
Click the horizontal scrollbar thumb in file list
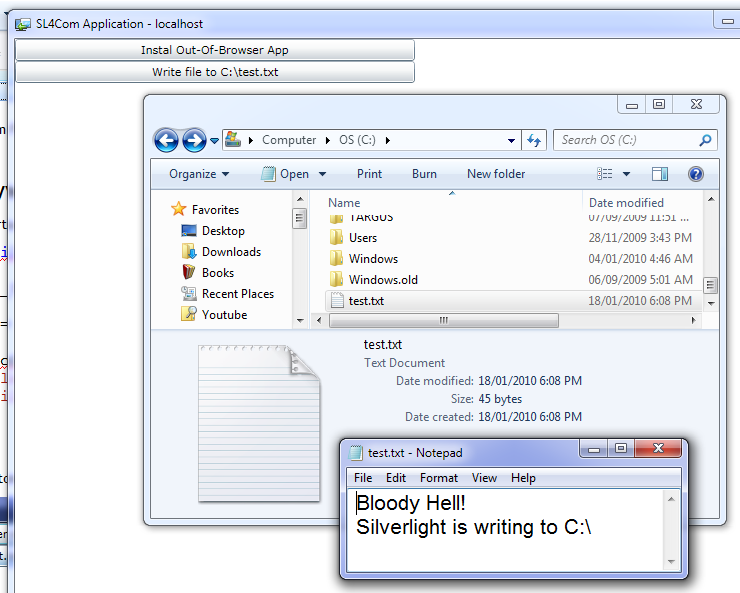pyautogui.click(x=444, y=321)
